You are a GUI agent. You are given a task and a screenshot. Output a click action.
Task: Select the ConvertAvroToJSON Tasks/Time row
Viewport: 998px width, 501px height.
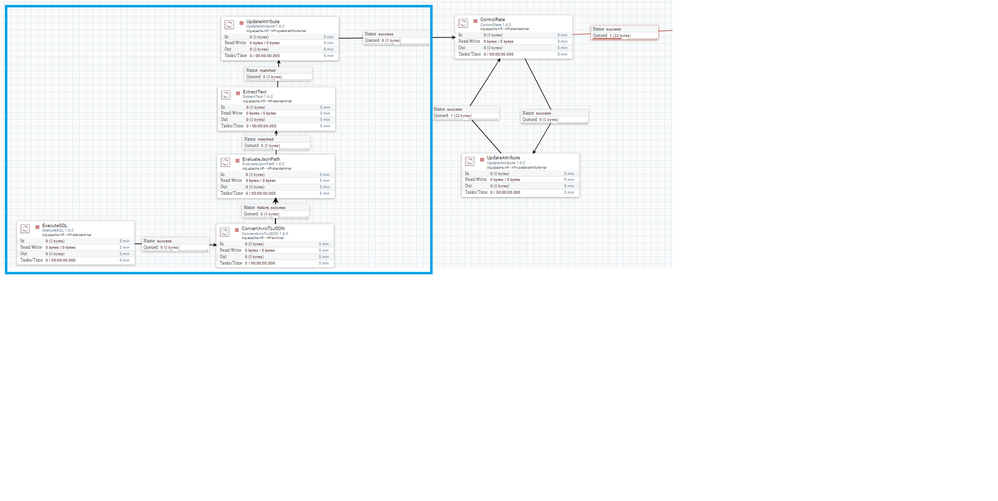pyautogui.click(x=275, y=263)
